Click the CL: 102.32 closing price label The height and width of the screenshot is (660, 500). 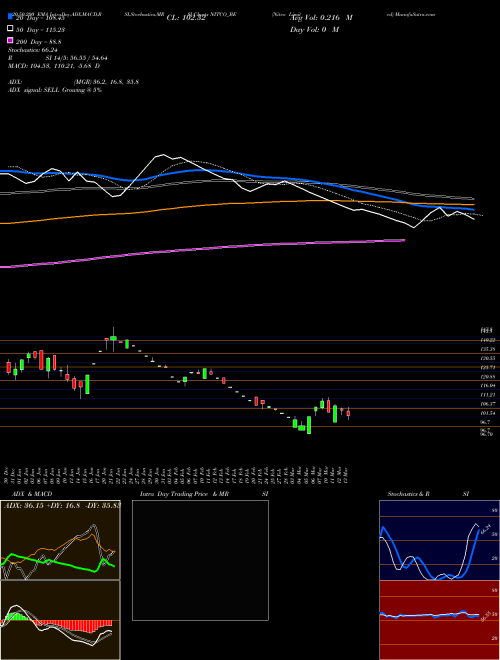tap(186, 18)
